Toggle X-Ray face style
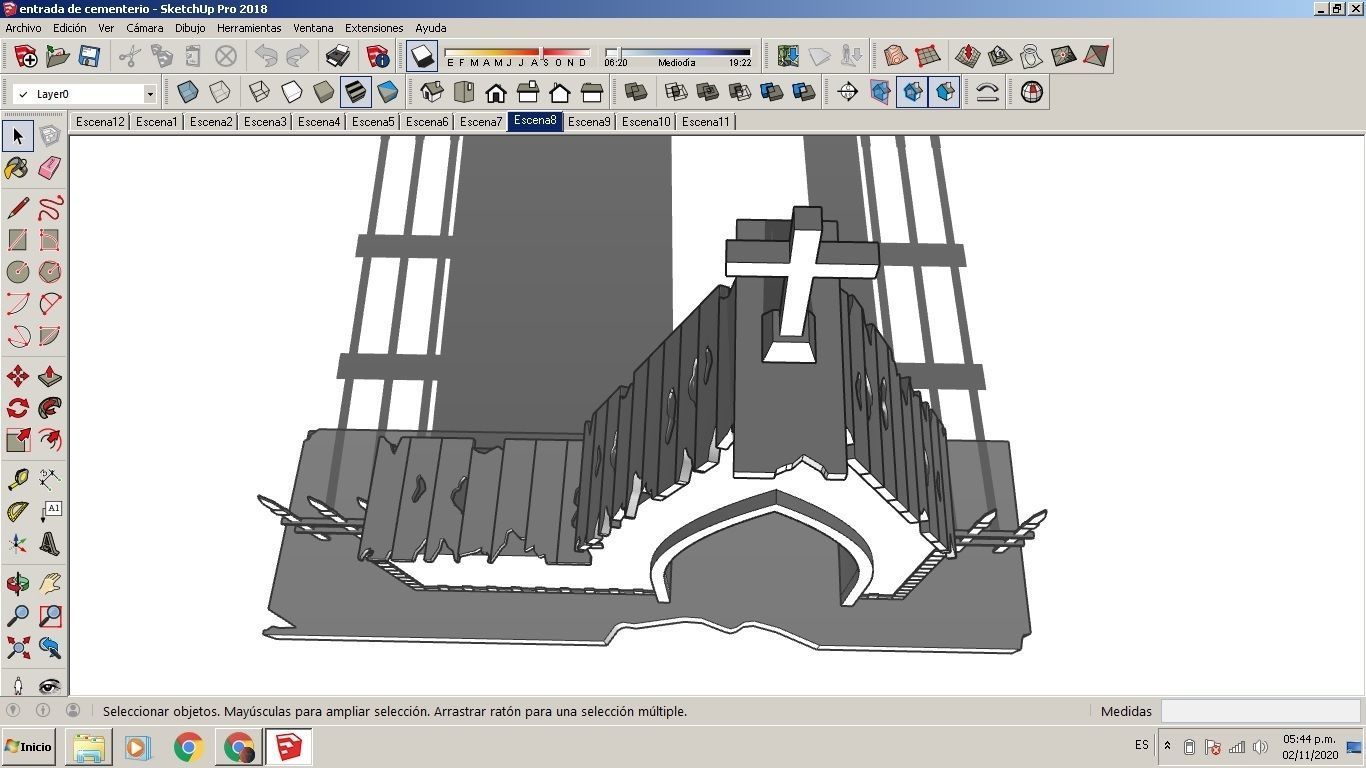 click(188, 92)
